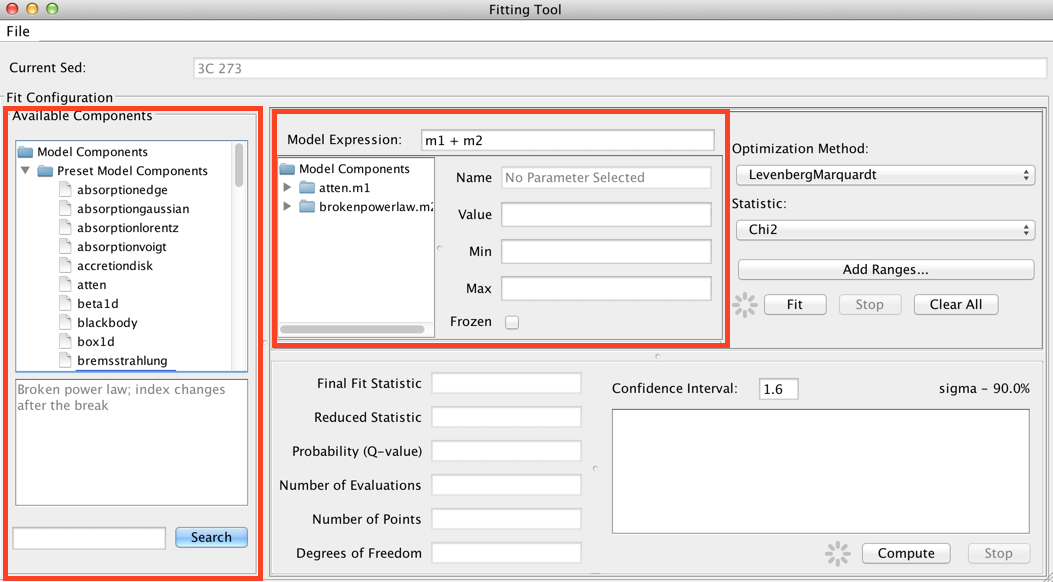
Task: Click the Clear All button
Action: pyautogui.click(x=956, y=305)
